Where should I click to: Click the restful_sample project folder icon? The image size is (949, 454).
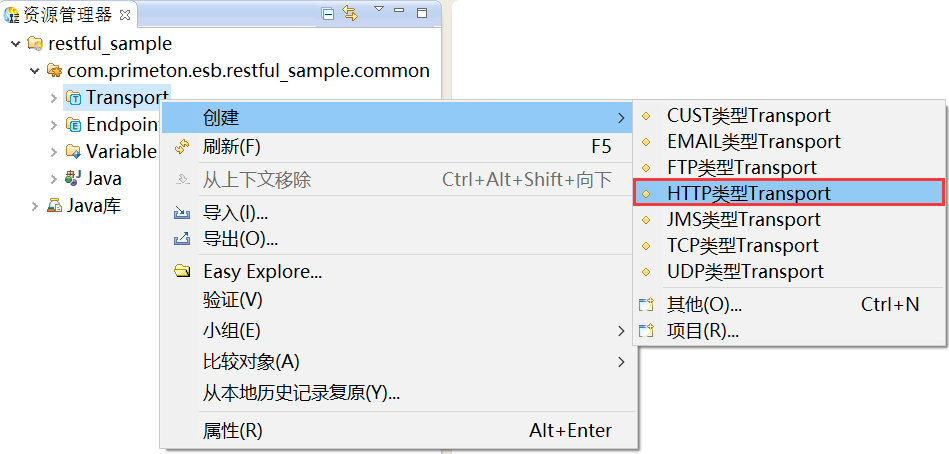tap(35, 44)
